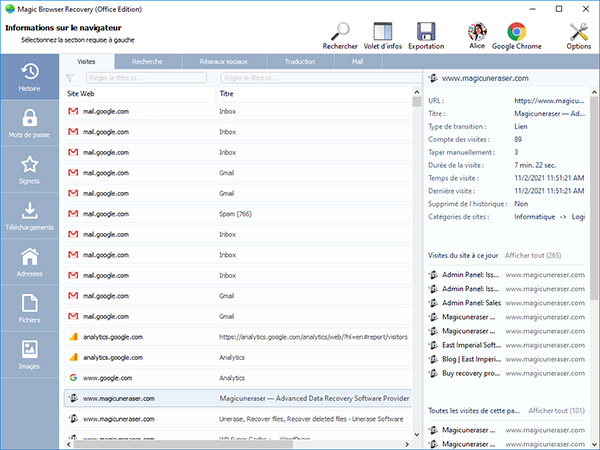Click the info pane vertical scrollbar thumb

click(x=594, y=199)
